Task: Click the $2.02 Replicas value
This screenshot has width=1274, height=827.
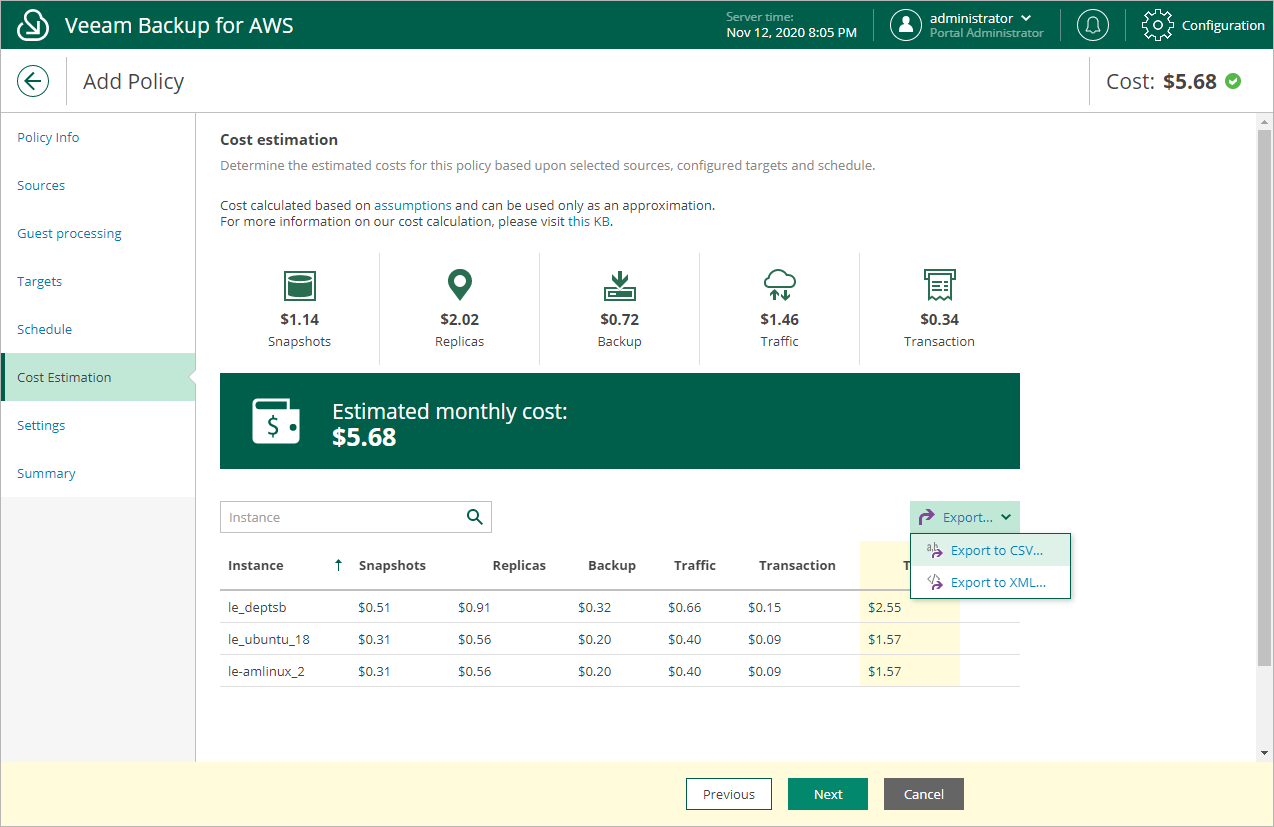Action: [459, 320]
